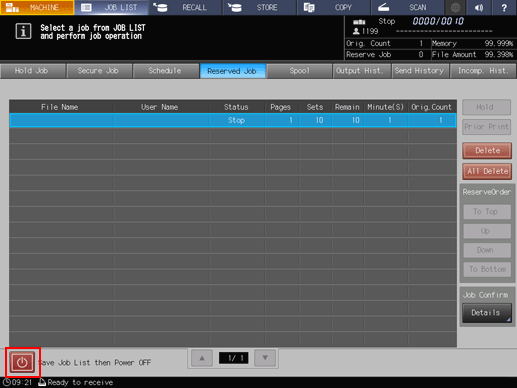Switch to the Output Hist. tab
The height and width of the screenshot is (388, 517).
[x=361, y=71]
